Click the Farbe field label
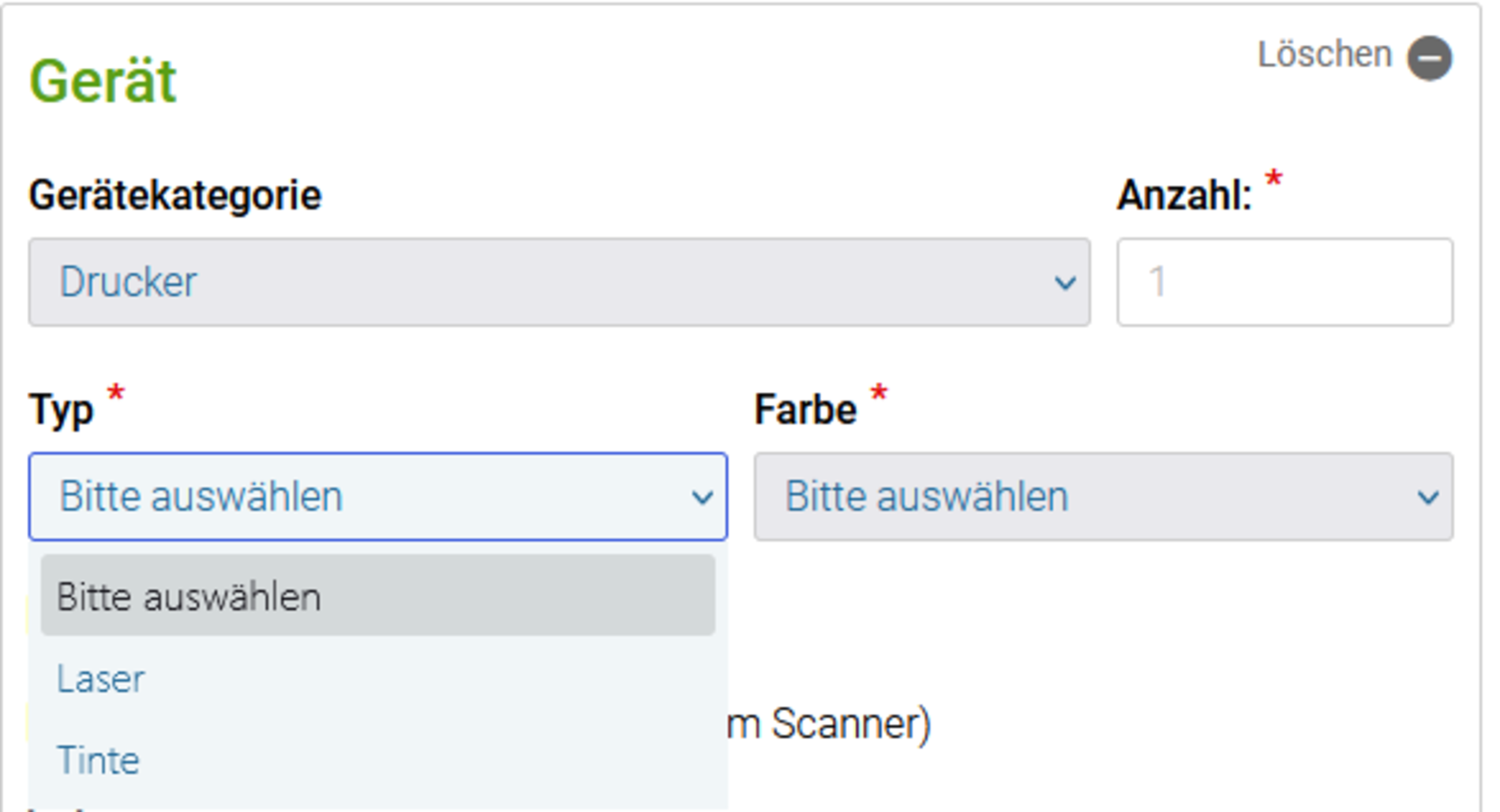The image size is (1500, 812). pyautogui.click(x=805, y=410)
